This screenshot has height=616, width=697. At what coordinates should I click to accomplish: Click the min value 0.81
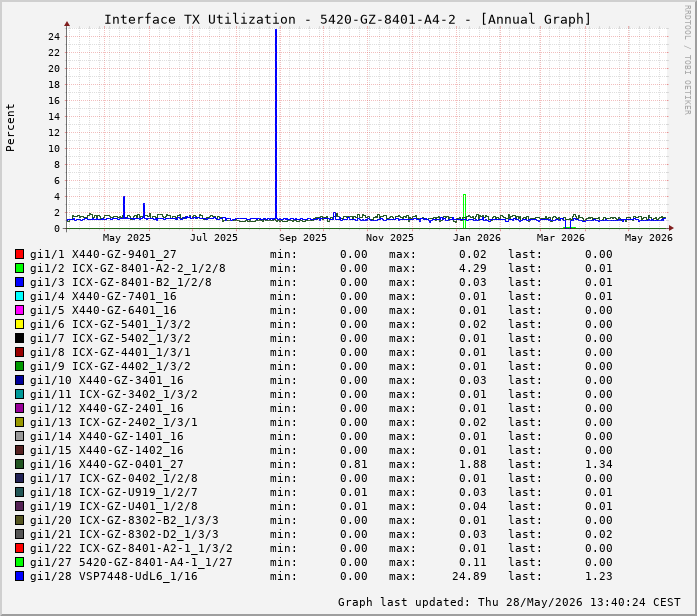coord(354,464)
